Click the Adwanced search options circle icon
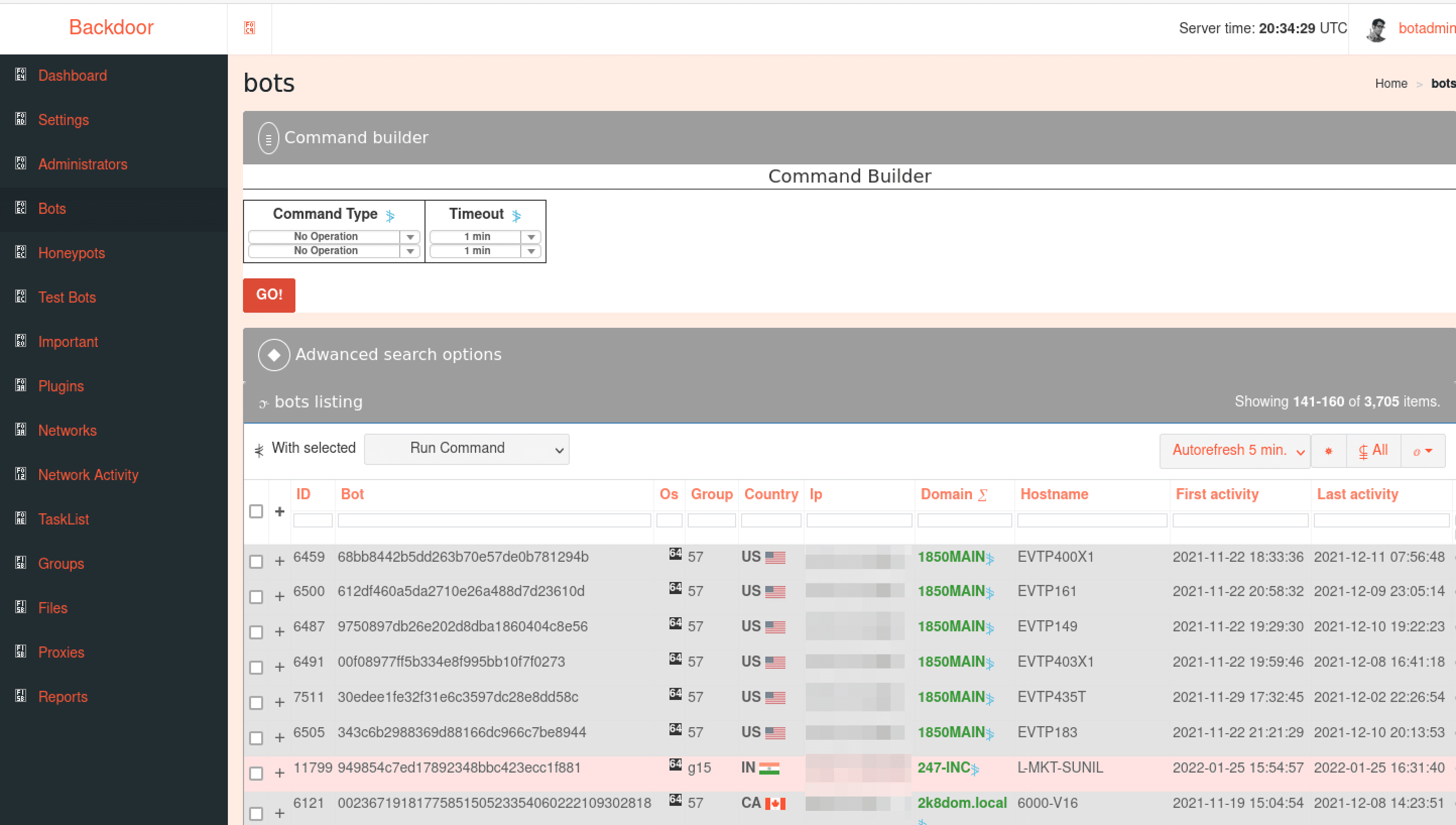This screenshot has height=825, width=1456. tap(274, 356)
